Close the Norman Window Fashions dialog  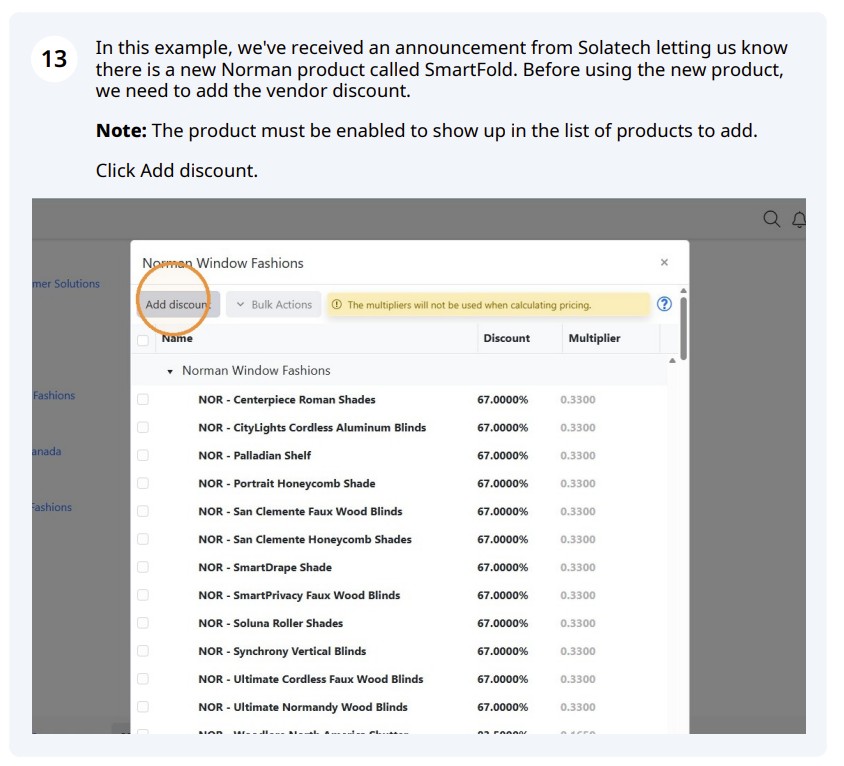pyautogui.click(x=664, y=262)
